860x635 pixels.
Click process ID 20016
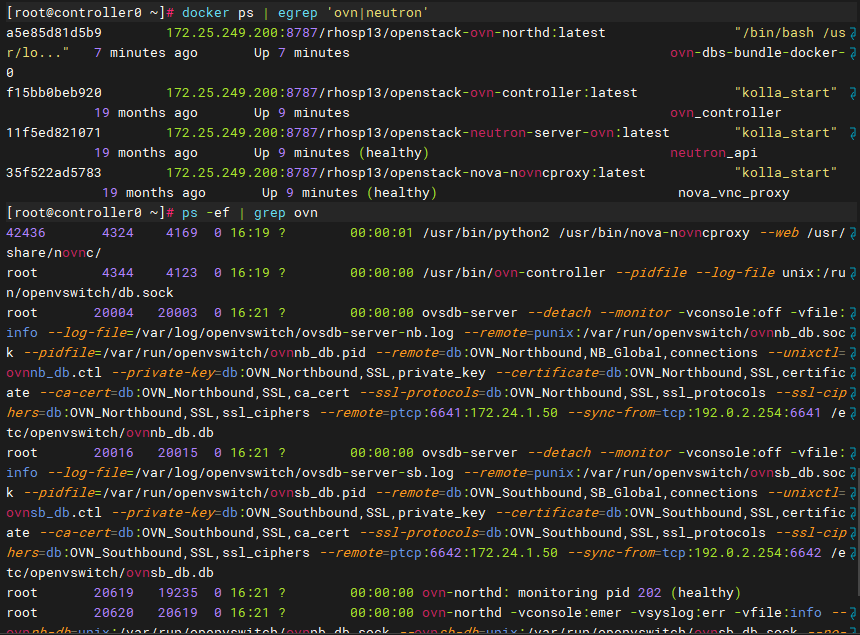pos(114,453)
